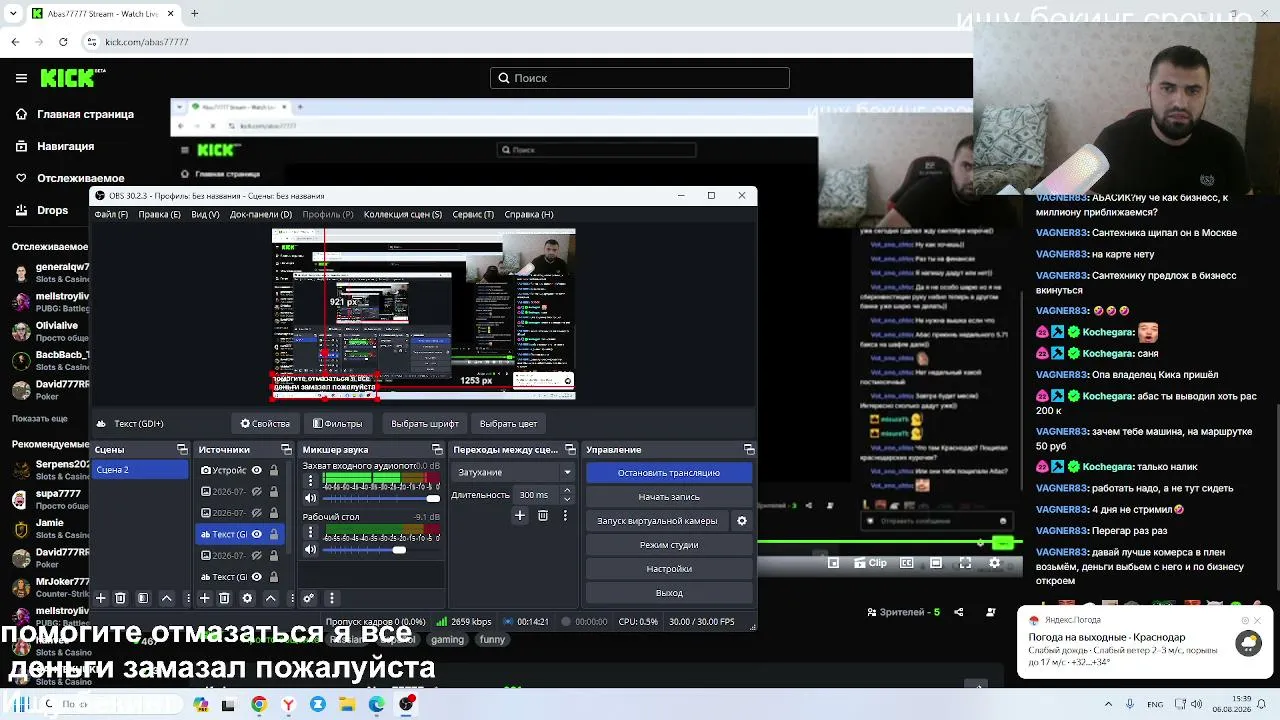Increase the transition duration with up arrow
The height and width of the screenshot is (720, 1280).
tap(567, 490)
